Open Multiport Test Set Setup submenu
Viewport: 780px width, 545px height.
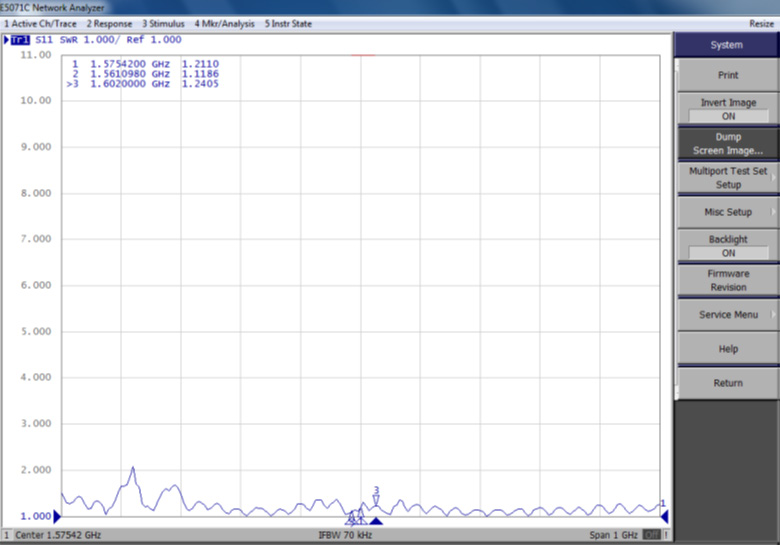[727, 178]
